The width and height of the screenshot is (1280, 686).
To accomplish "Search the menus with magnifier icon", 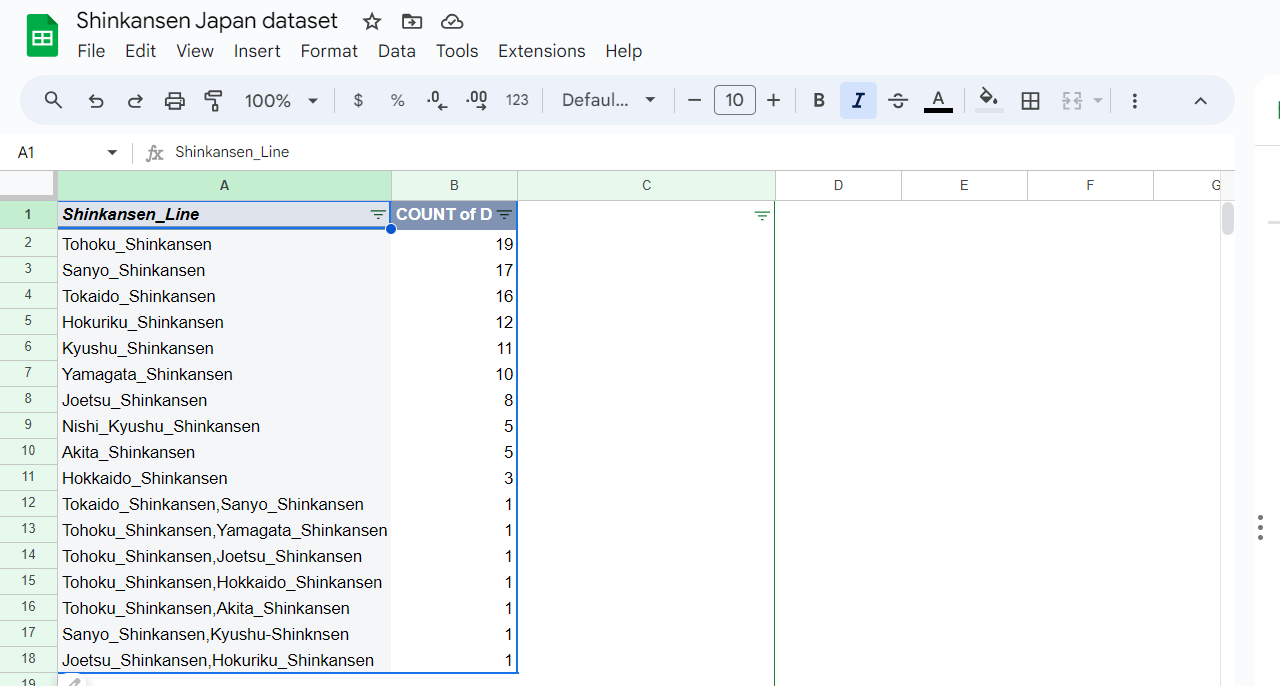I will pos(54,100).
